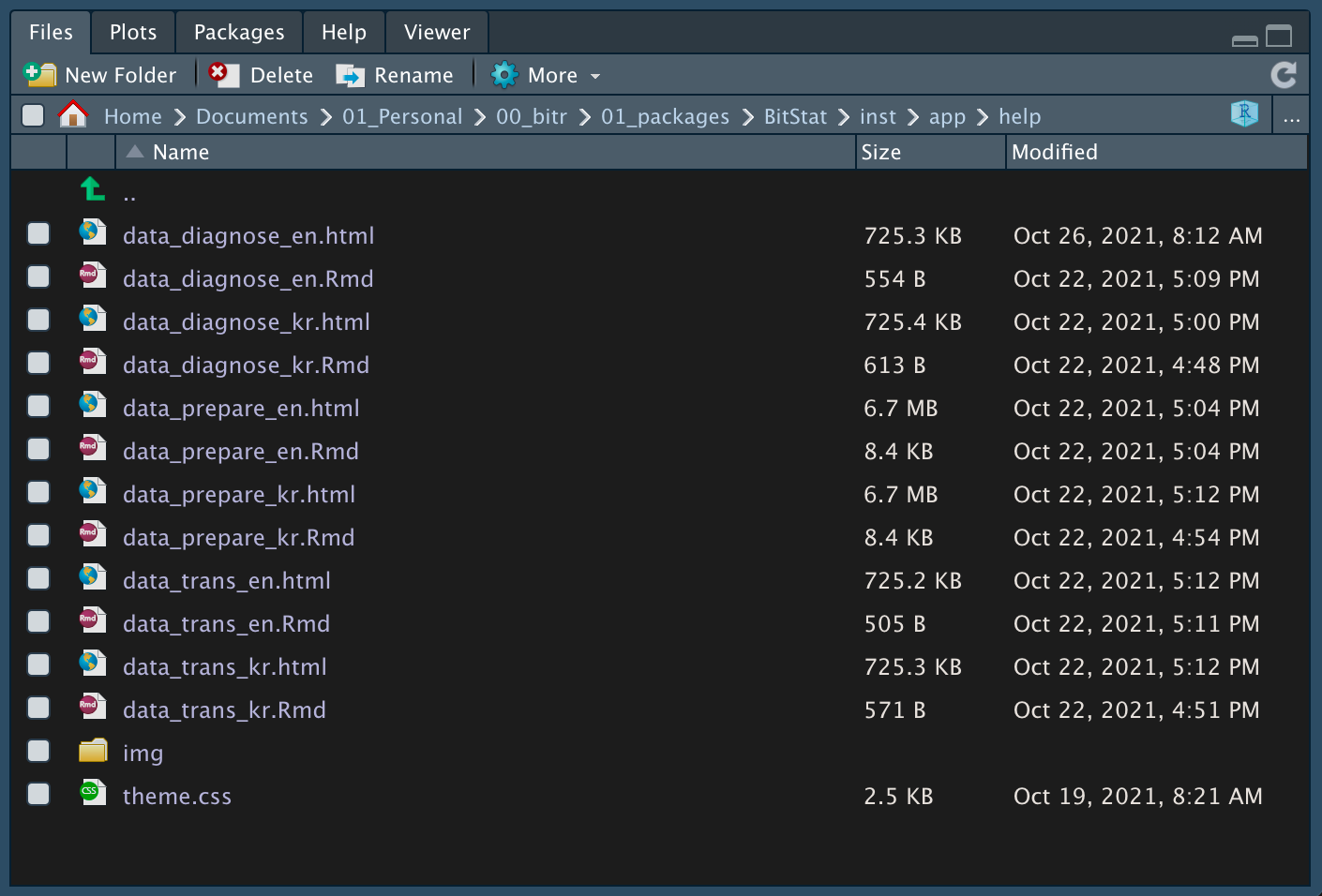Check the data_prepare_en.html checkbox
The height and width of the screenshot is (896, 1322).
(x=38, y=406)
